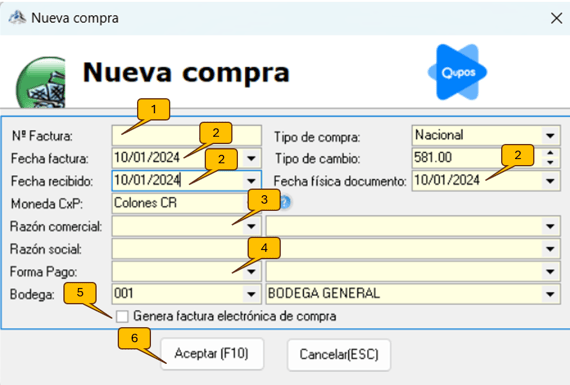Expand the Razón comercial name dropdown

pos(550,226)
